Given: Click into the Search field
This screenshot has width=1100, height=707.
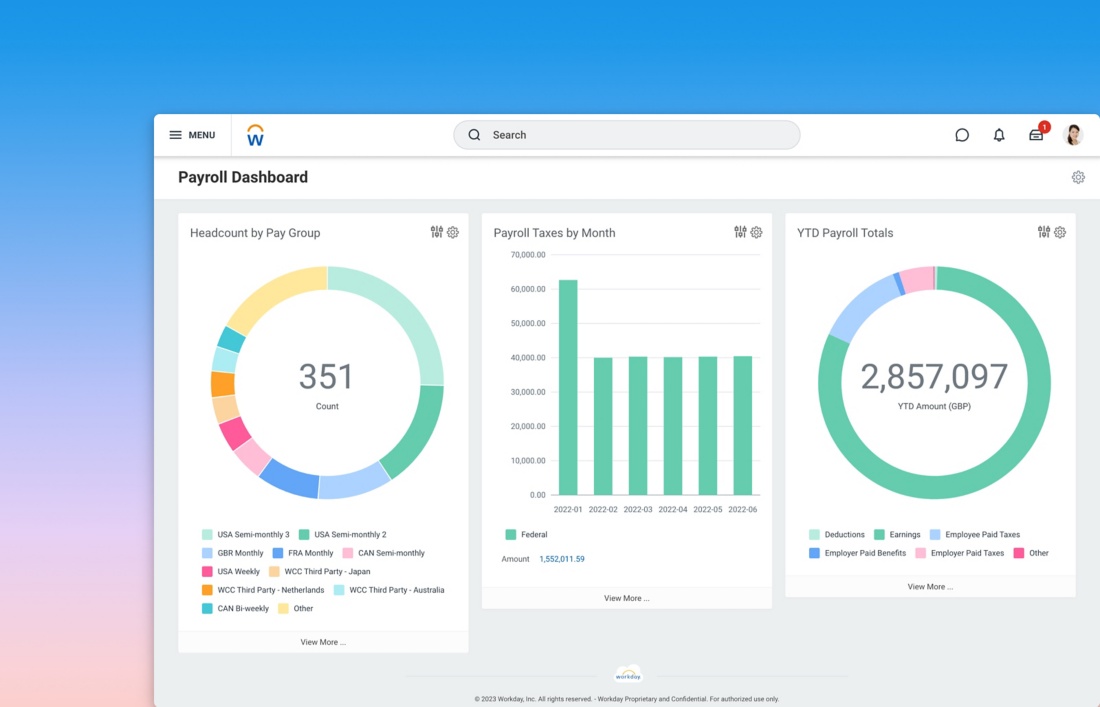Looking at the screenshot, I should (626, 135).
